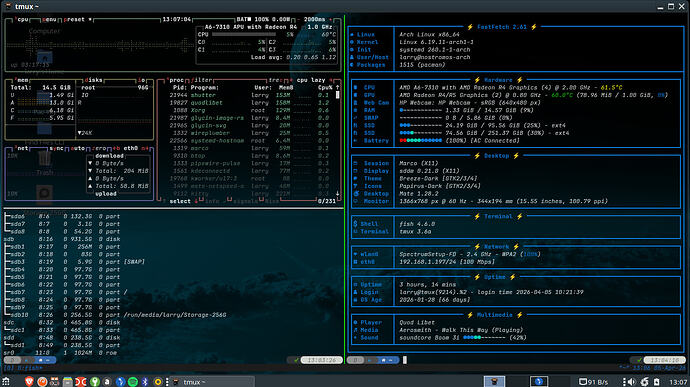Switch to second workspace thumbnail

[539, 381]
